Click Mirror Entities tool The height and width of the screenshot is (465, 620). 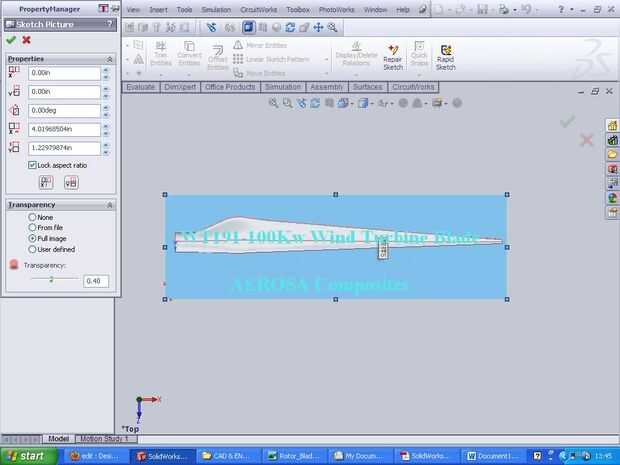click(260, 45)
